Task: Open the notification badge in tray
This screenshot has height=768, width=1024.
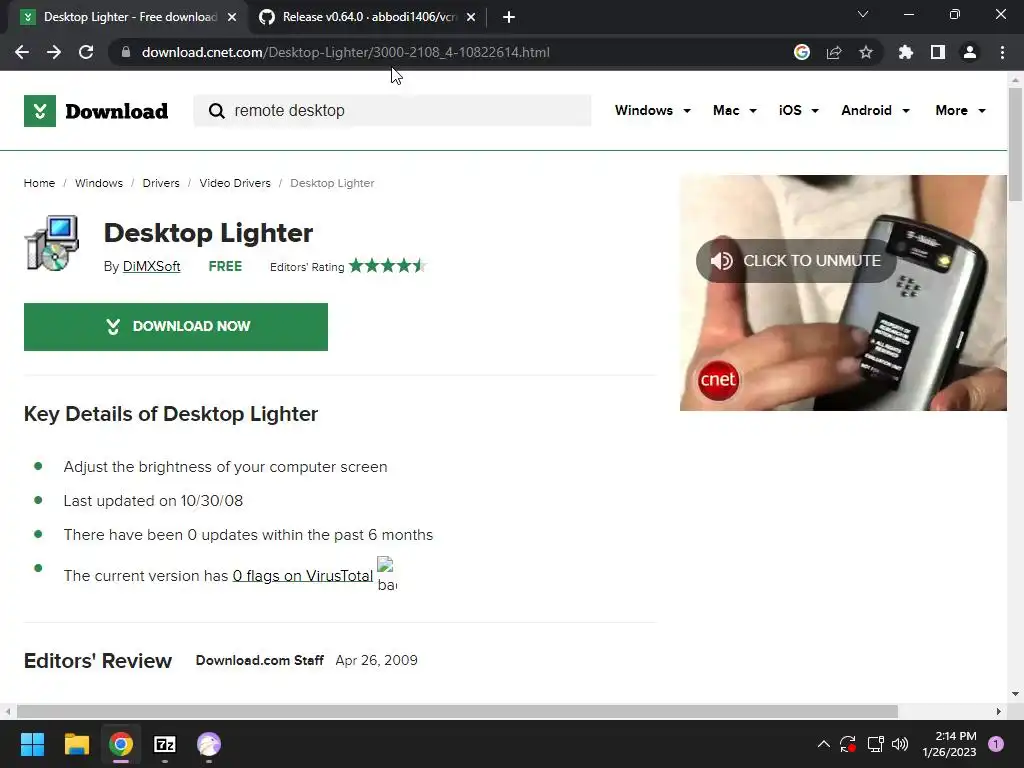Action: point(996,744)
